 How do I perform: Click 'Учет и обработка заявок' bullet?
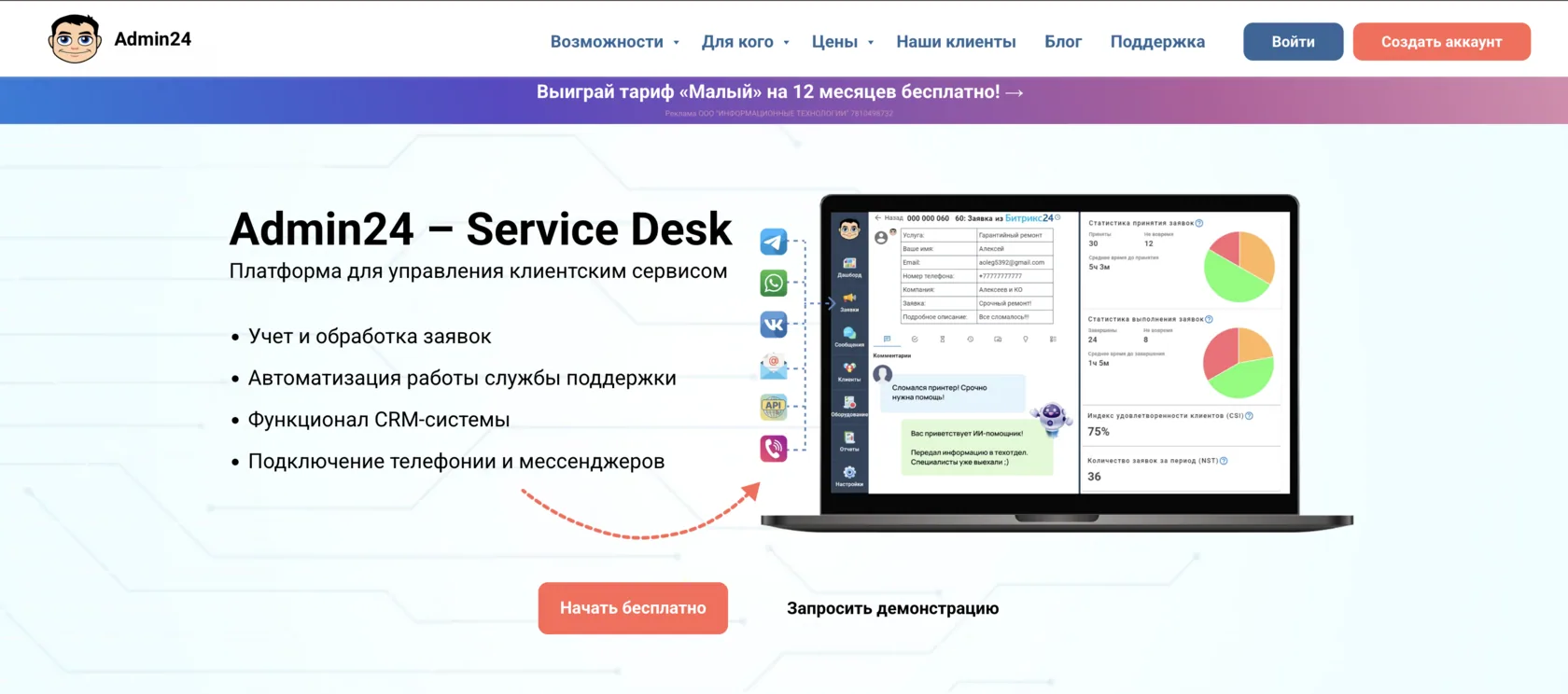pyautogui.click(x=370, y=337)
